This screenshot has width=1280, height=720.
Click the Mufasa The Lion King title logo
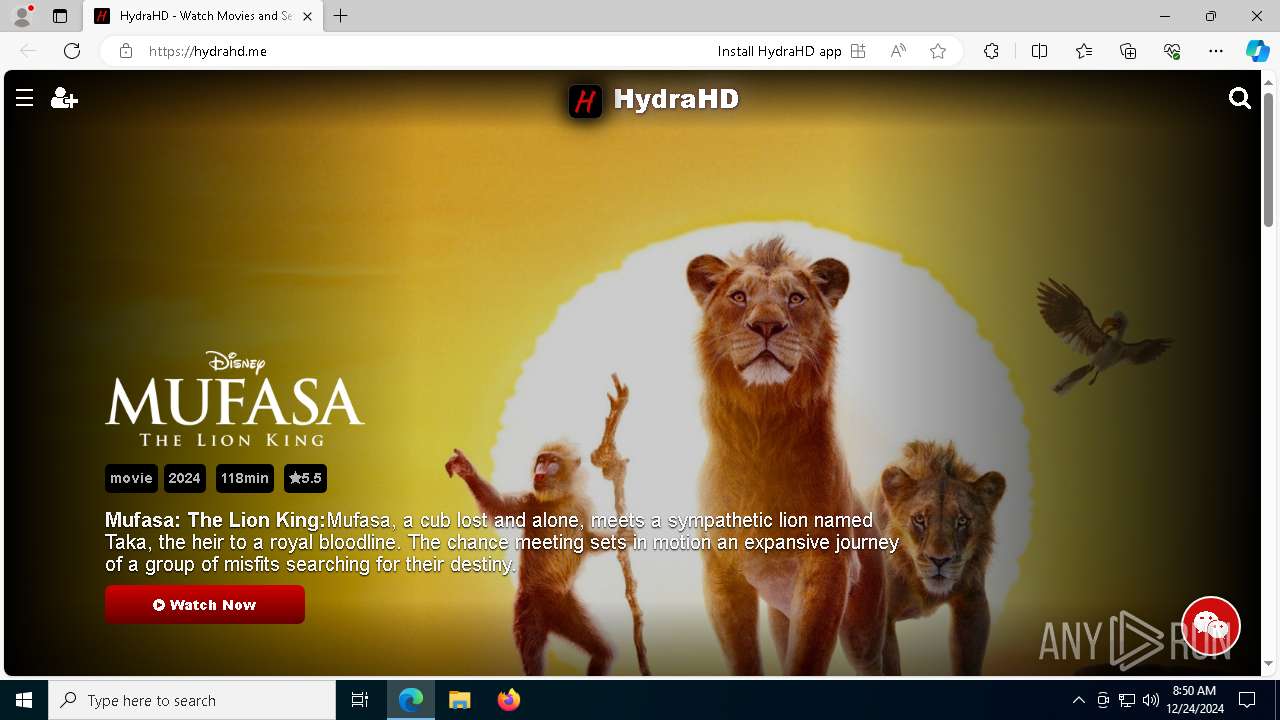coord(235,398)
